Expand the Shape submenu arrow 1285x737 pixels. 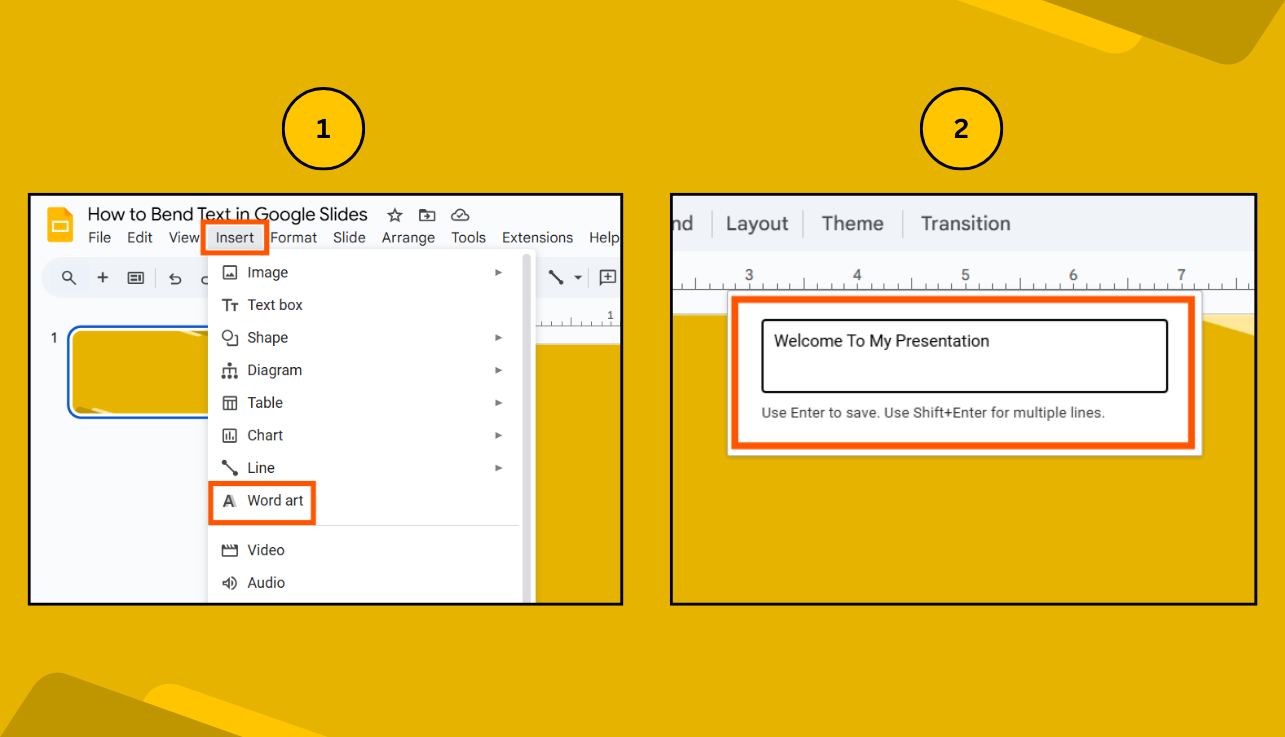498,337
